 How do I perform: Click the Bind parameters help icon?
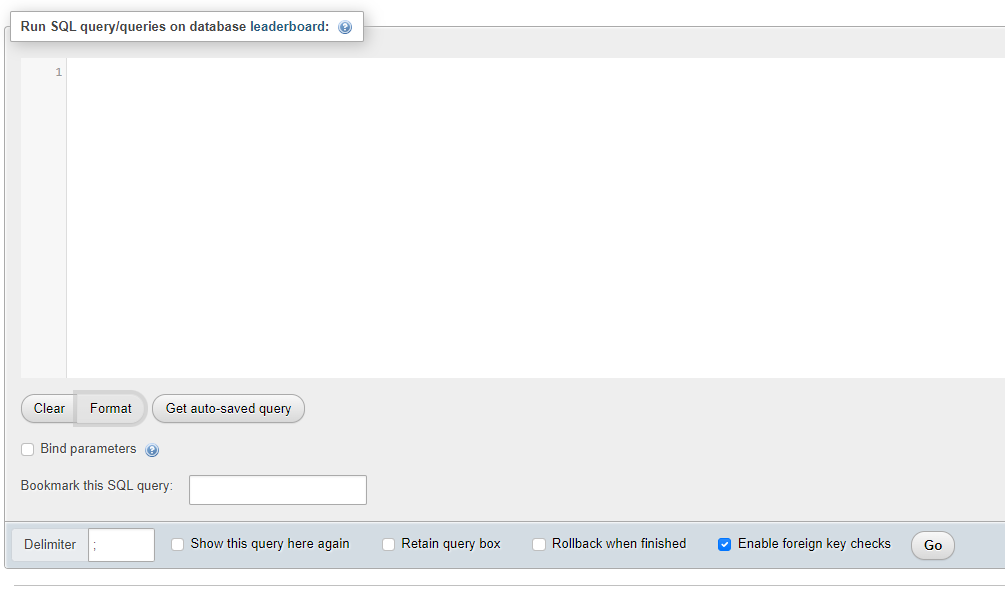click(152, 450)
